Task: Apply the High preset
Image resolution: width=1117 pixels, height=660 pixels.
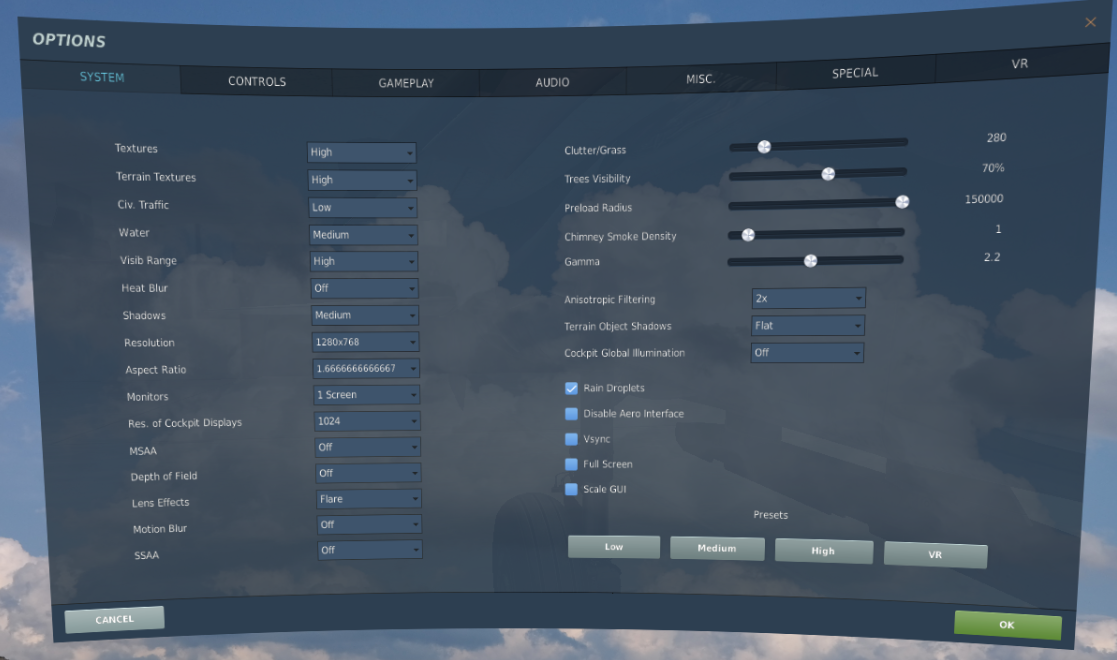Action: pyautogui.click(x=824, y=551)
